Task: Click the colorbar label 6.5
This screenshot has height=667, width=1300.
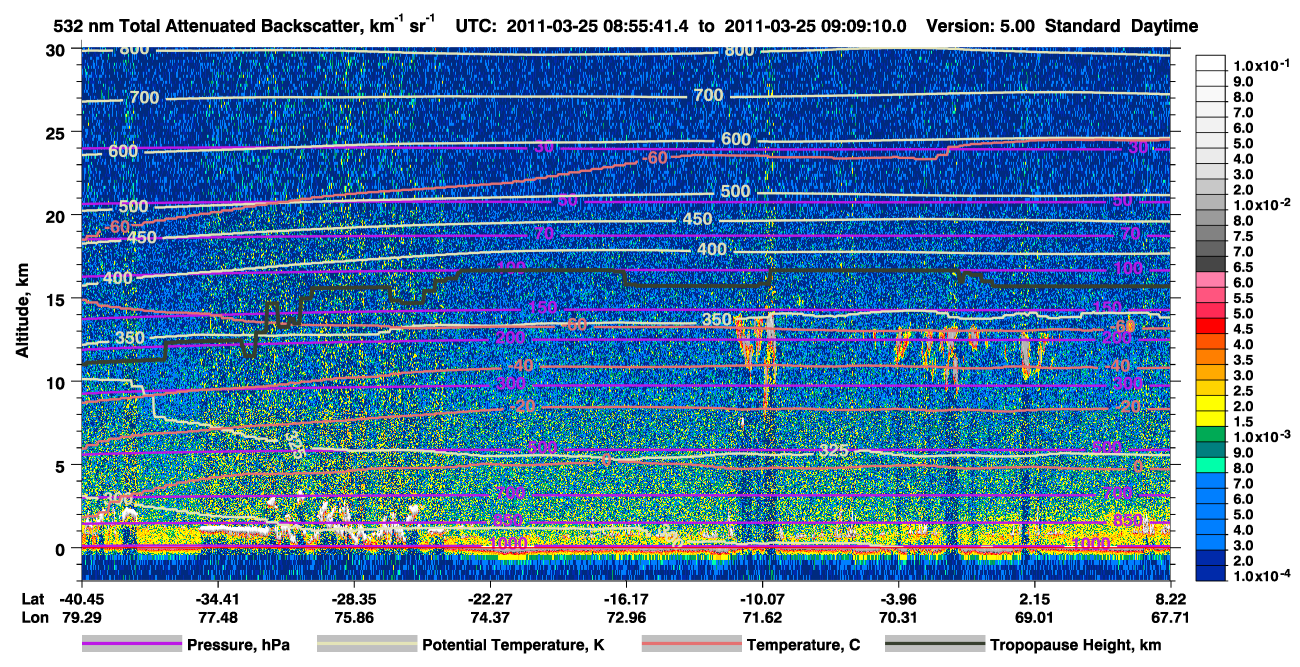Action: click(x=1242, y=267)
